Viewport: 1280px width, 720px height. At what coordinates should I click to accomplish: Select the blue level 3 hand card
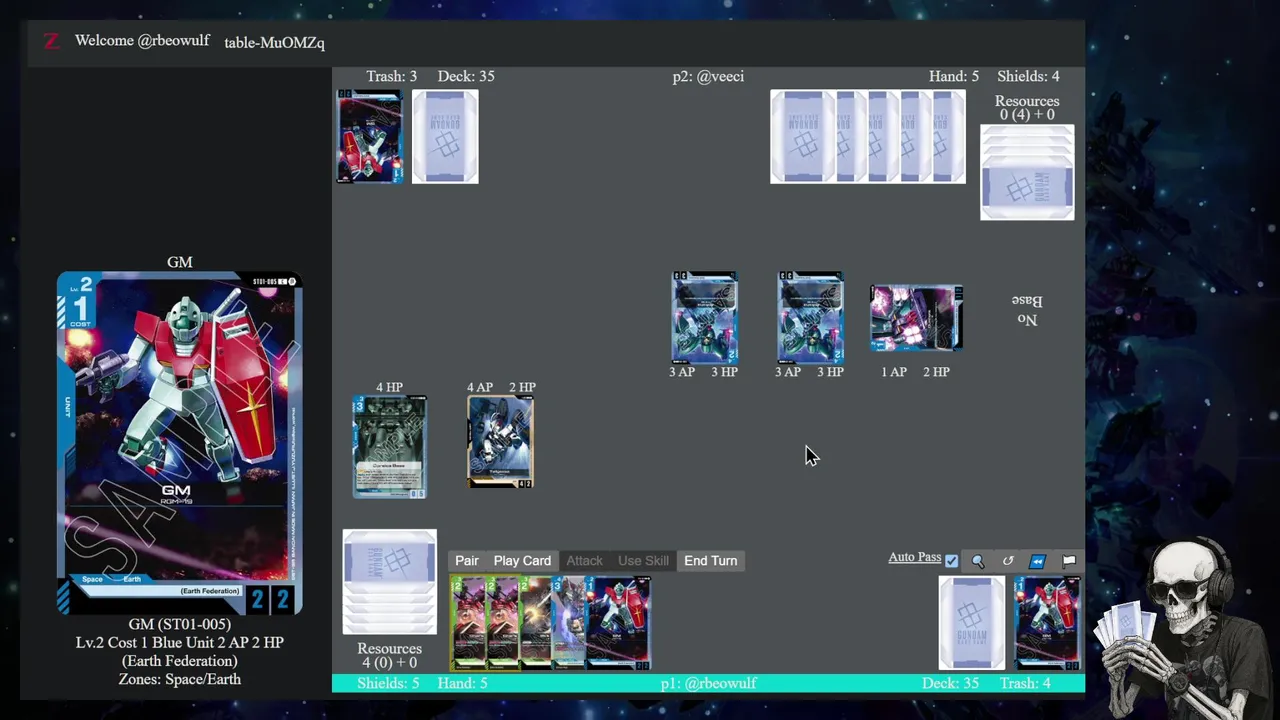(x=568, y=622)
